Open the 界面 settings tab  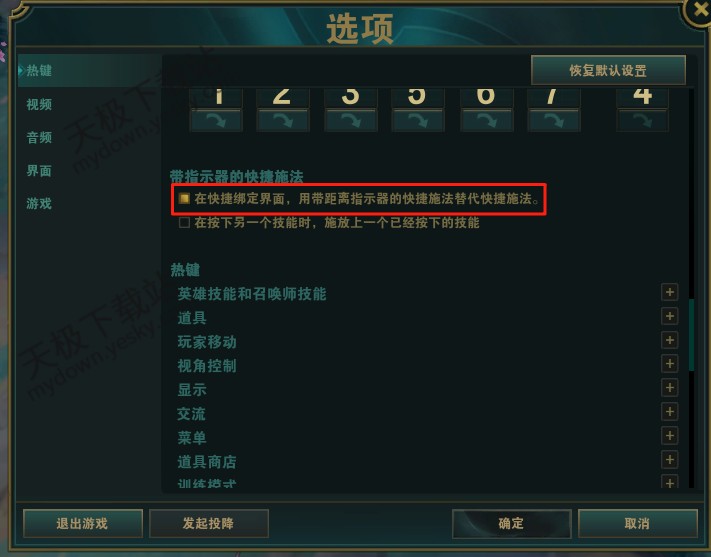click(39, 171)
